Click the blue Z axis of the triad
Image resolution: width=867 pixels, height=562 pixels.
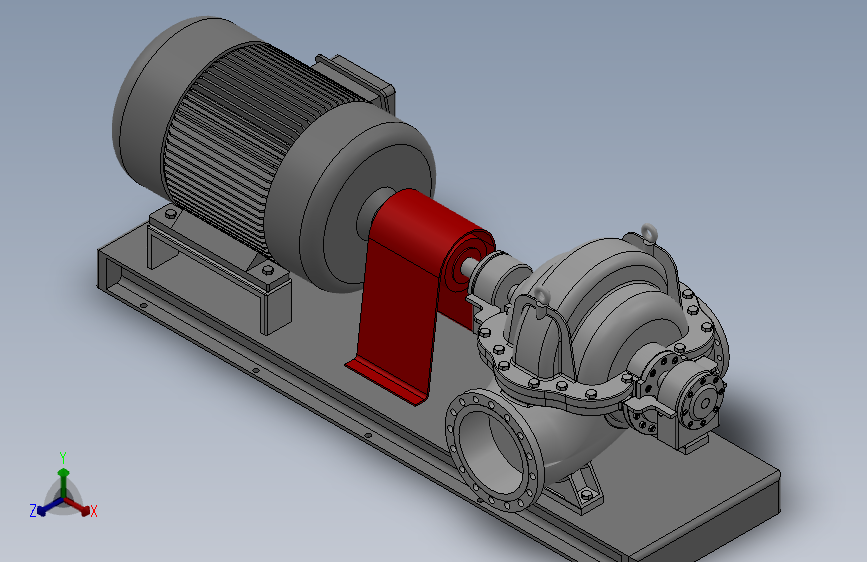point(49,507)
